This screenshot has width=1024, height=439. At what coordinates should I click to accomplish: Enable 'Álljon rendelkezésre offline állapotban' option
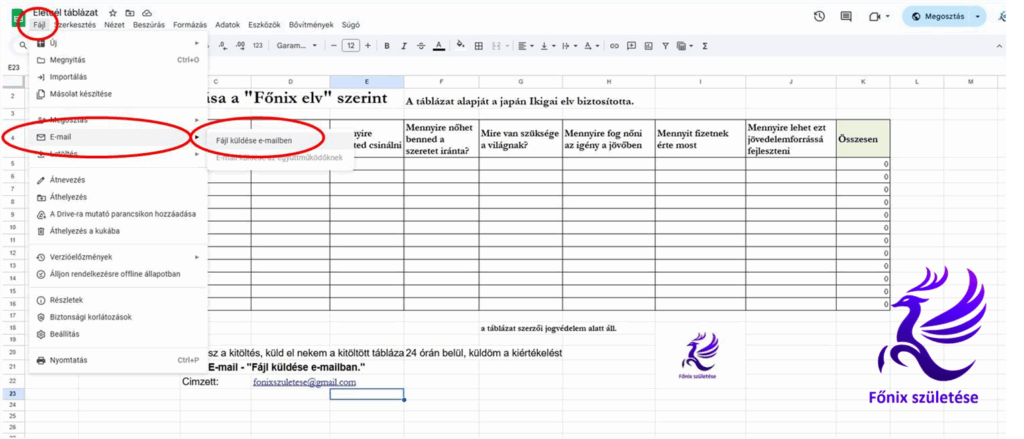114,274
